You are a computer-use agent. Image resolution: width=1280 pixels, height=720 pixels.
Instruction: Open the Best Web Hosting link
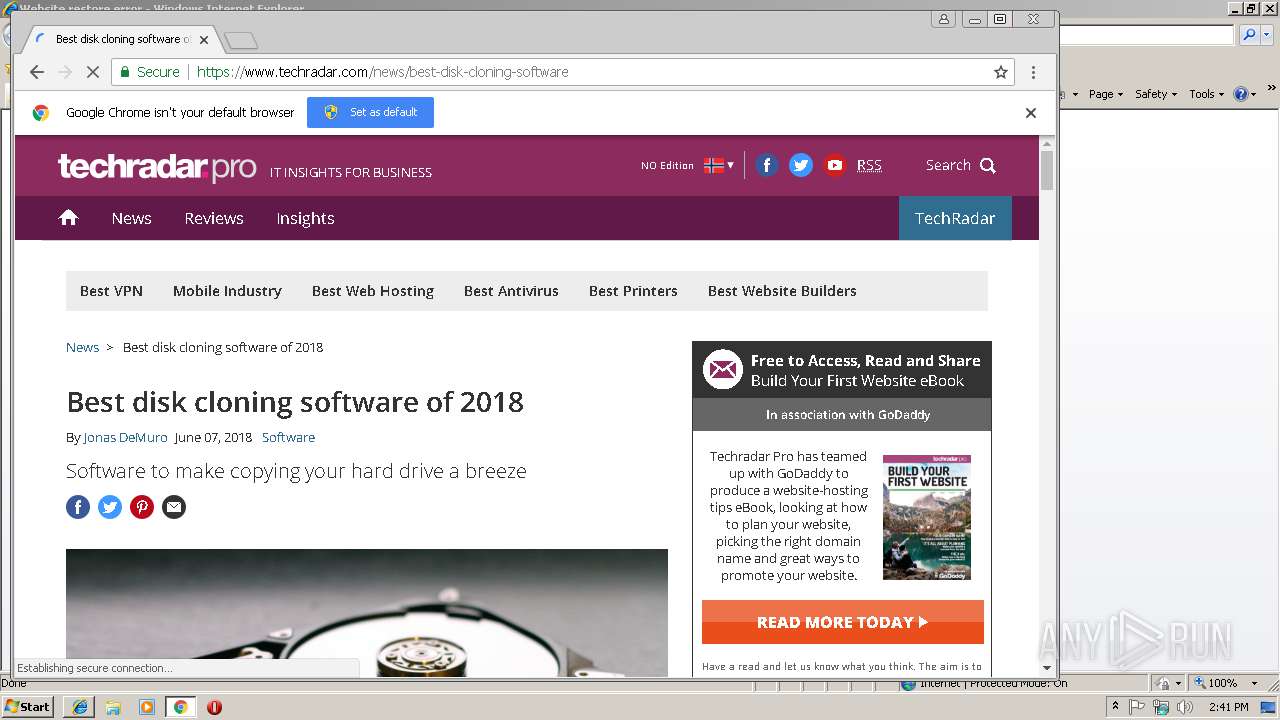click(x=373, y=291)
